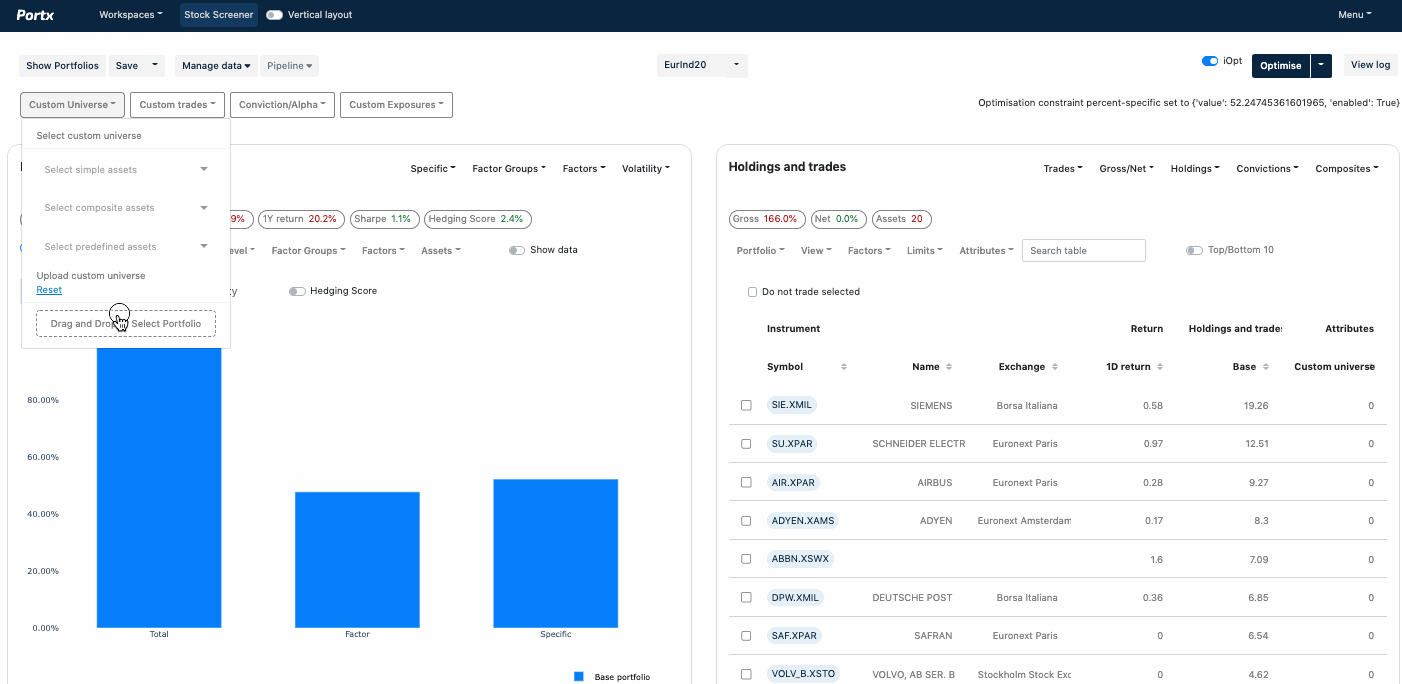Image resolution: width=1402 pixels, height=684 pixels.
Task: Open the Manage data dropdown
Action: click(215, 65)
